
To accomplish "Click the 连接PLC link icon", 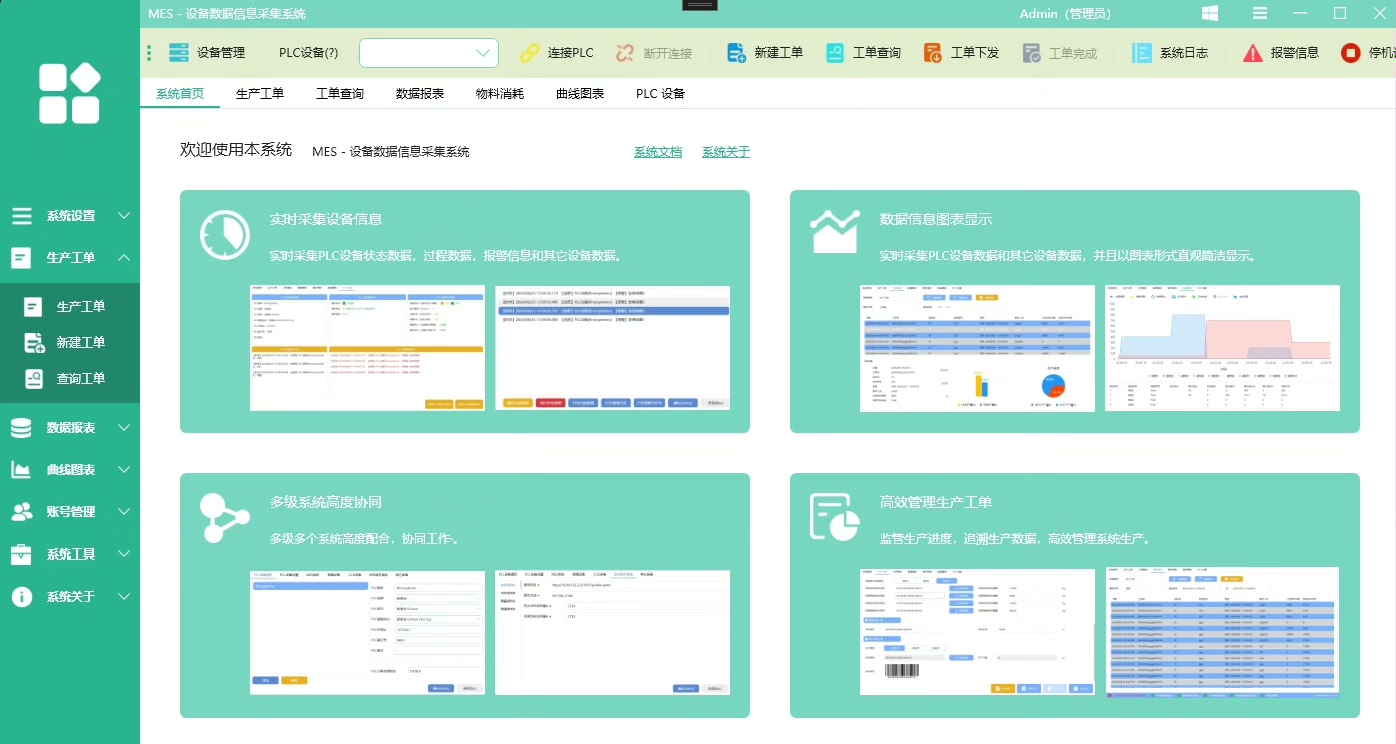I will (x=529, y=53).
